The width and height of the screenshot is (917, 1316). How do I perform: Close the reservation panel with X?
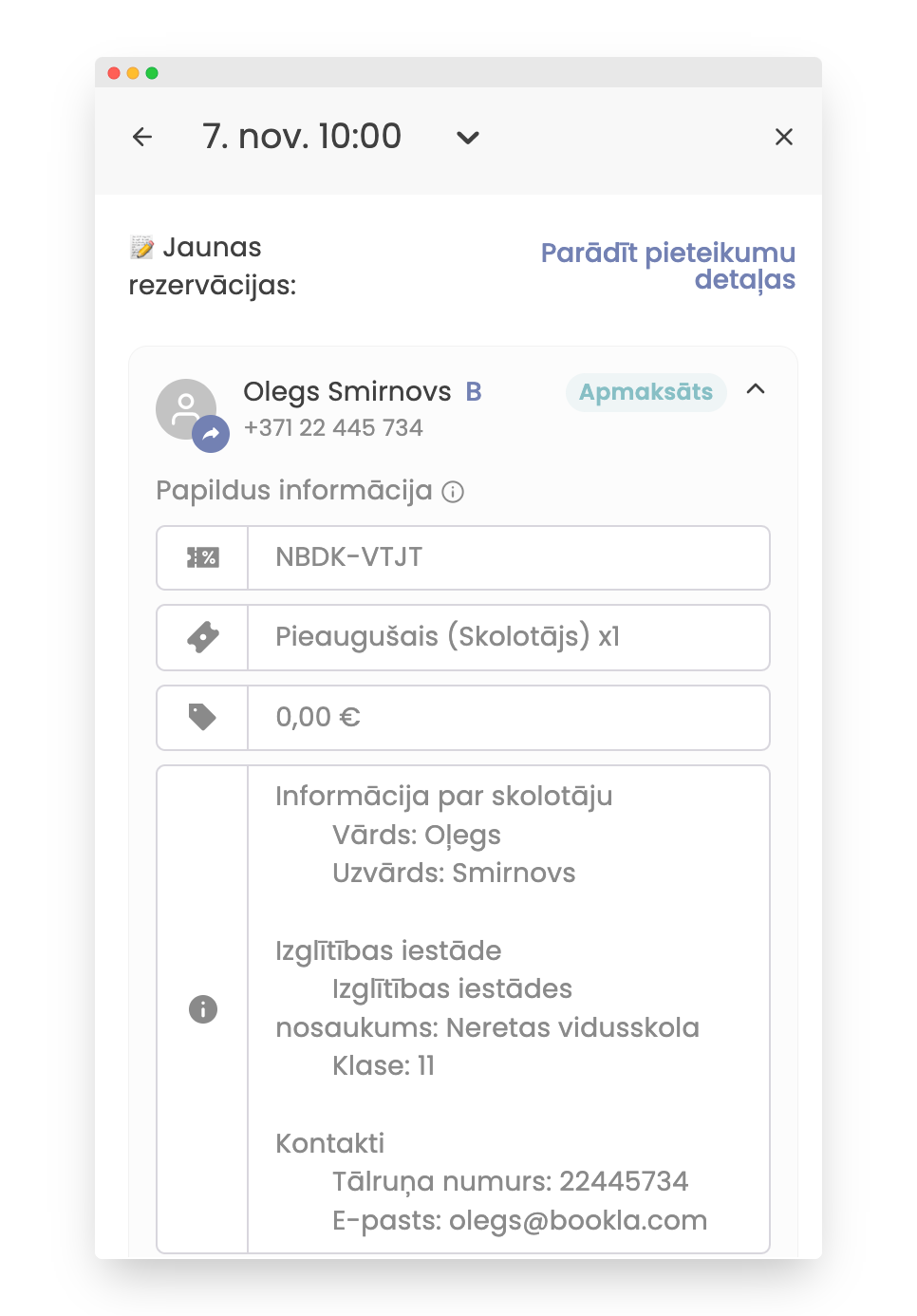pyautogui.click(x=784, y=137)
